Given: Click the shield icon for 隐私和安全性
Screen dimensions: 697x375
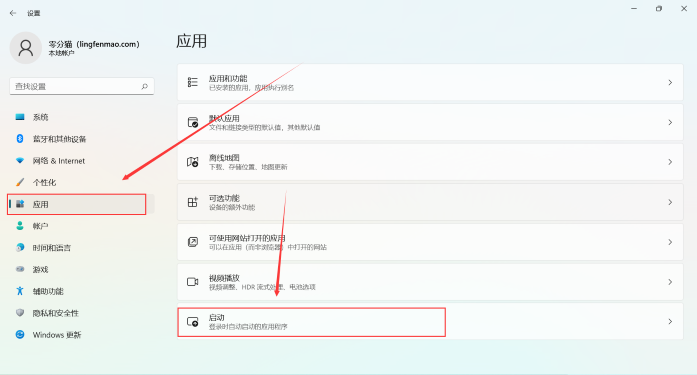Looking at the screenshot, I should click(20, 313).
